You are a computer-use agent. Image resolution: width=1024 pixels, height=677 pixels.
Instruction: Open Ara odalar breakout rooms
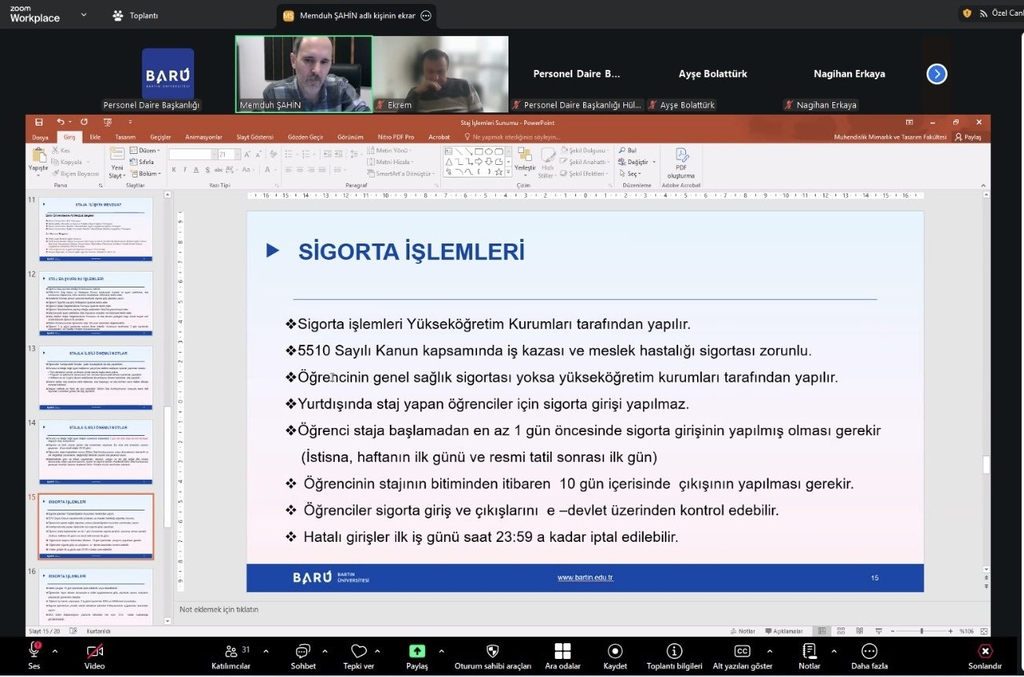[x=563, y=651]
